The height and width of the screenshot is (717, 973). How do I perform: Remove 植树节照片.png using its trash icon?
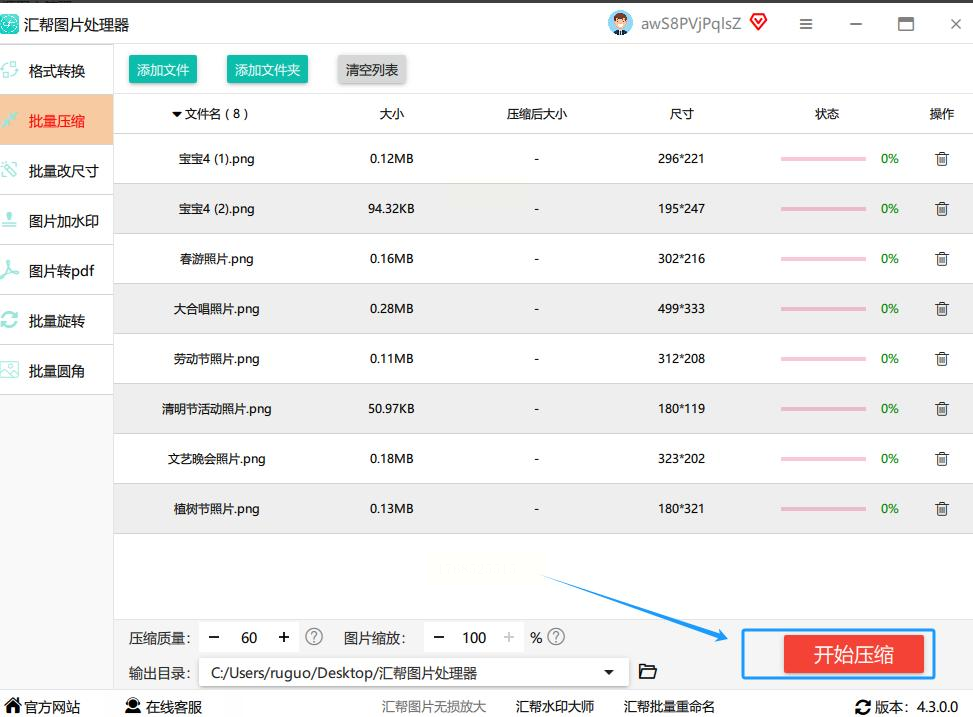click(x=941, y=509)
